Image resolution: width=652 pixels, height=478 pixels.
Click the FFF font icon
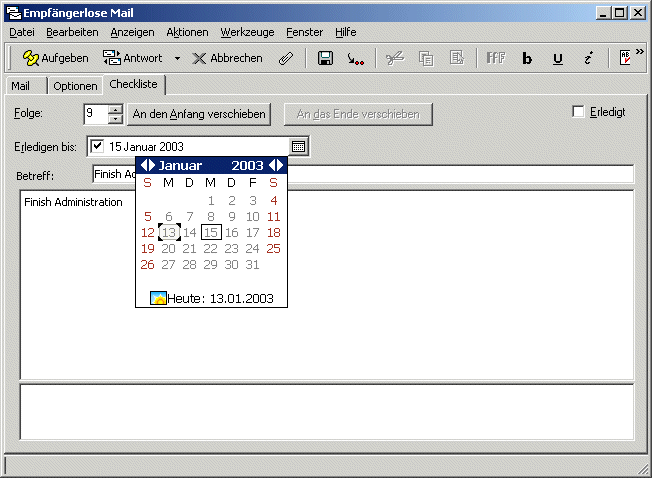[x=496, y=58]
